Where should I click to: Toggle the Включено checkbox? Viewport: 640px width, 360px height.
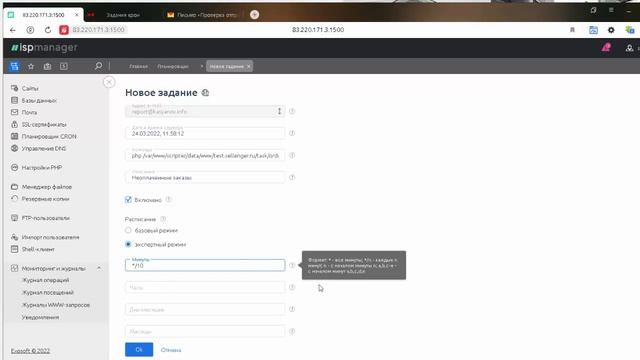(x=128, y=200)
